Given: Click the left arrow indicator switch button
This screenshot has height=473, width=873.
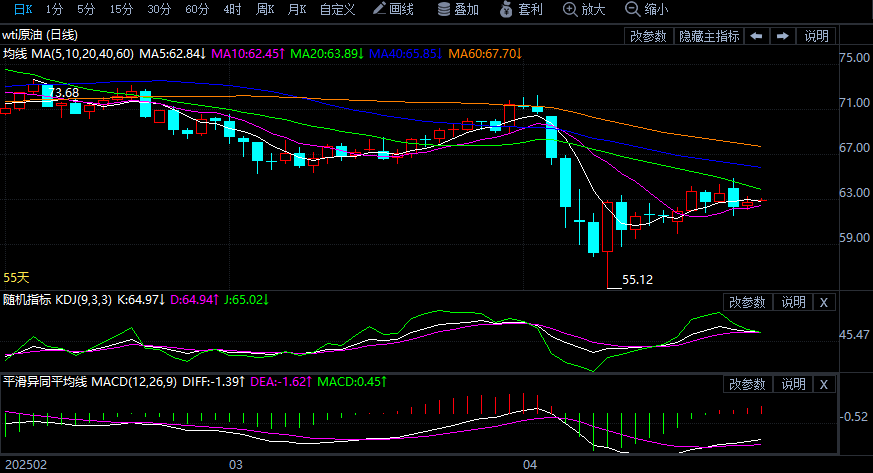Looking at the screenshot, I should click(x=756, y=36).
